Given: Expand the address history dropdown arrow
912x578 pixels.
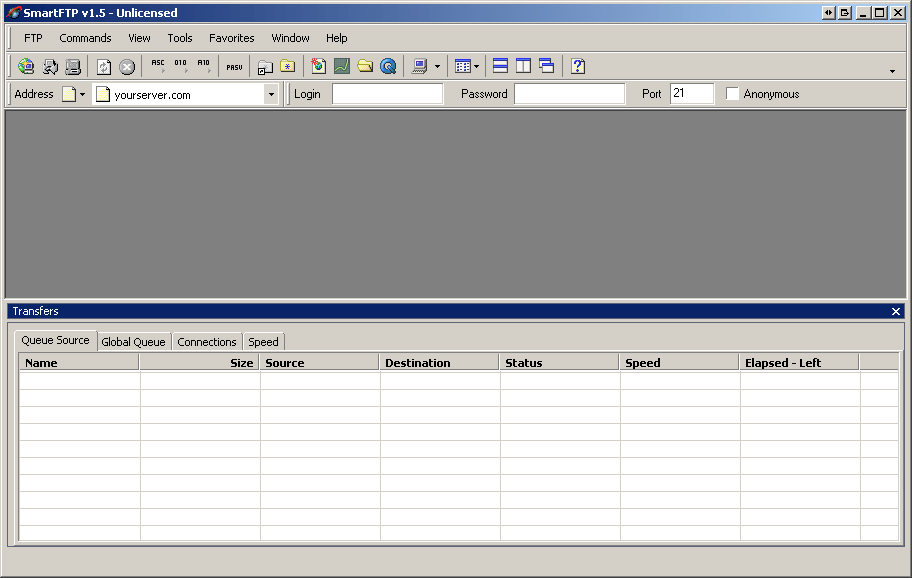Looking at the screenshot, I should (x=271, y=94).
